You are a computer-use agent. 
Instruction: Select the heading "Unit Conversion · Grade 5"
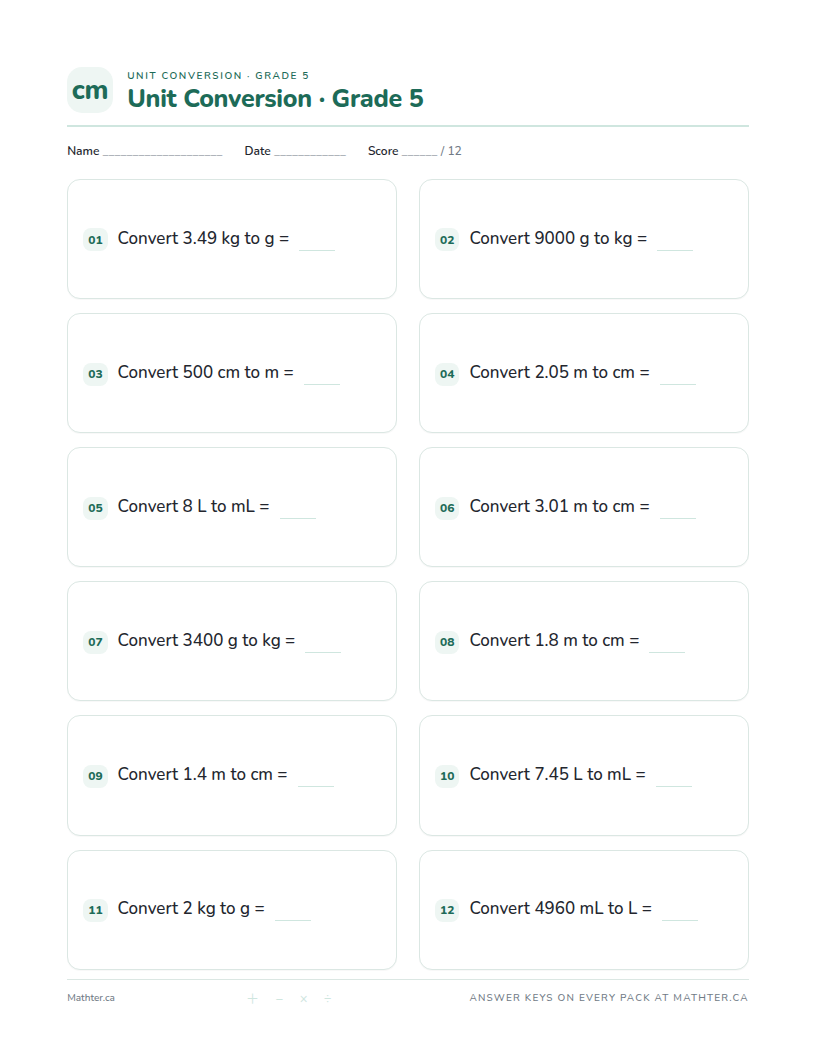[x=275, y=98]
